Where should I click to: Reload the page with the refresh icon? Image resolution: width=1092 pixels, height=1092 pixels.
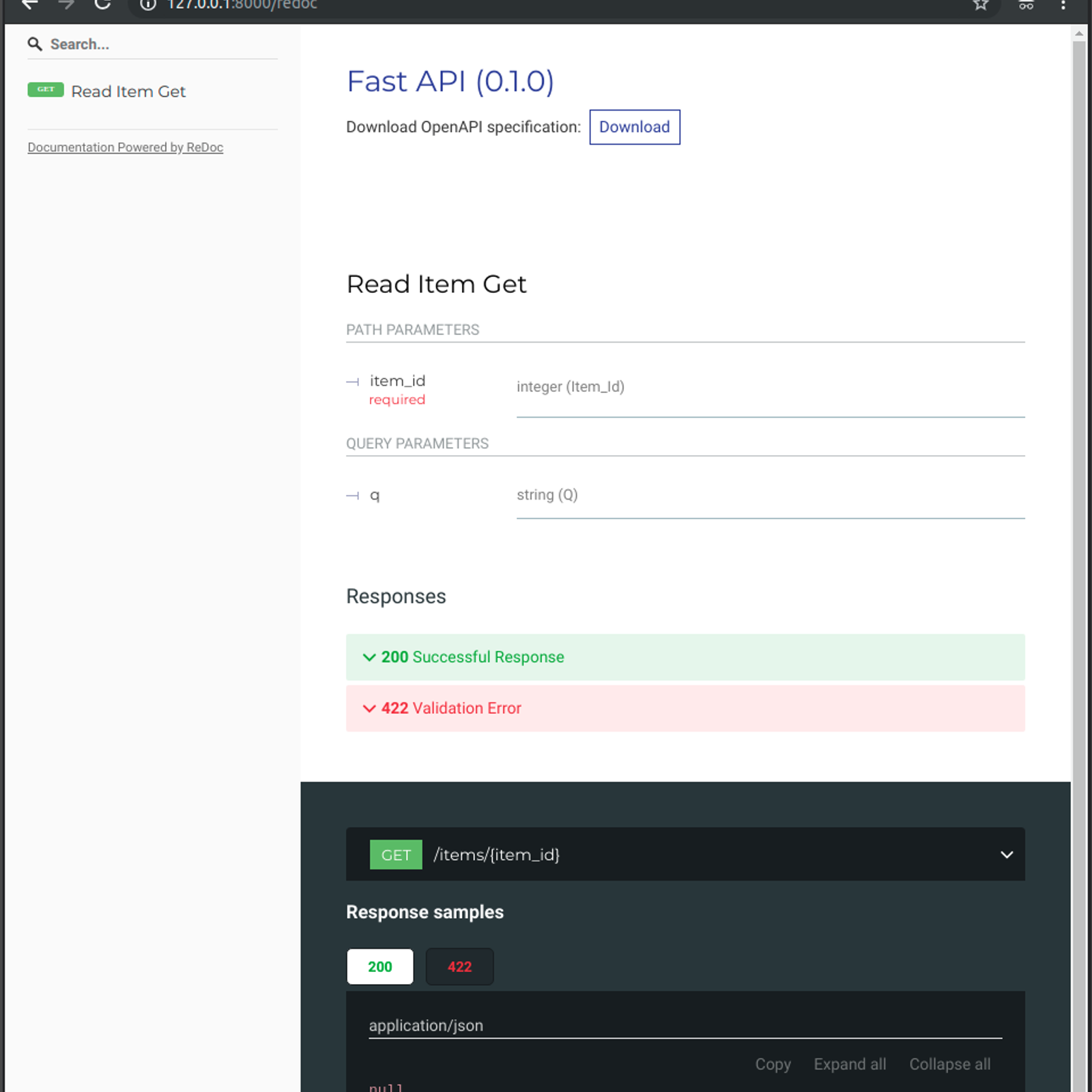coord(102,5)
